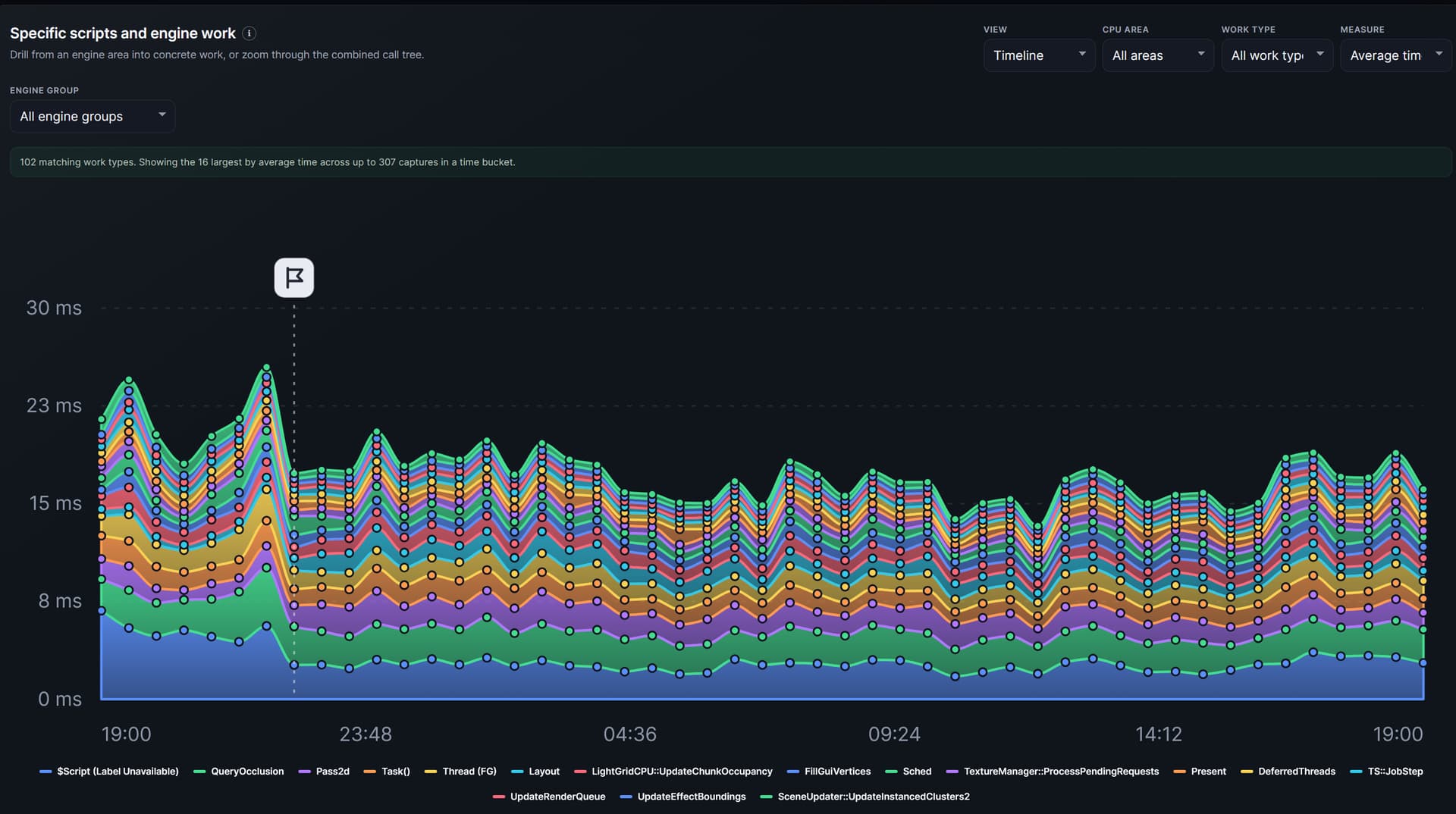Click the UpdateRenderQueue legend color marker

click(x=499, y=797)
